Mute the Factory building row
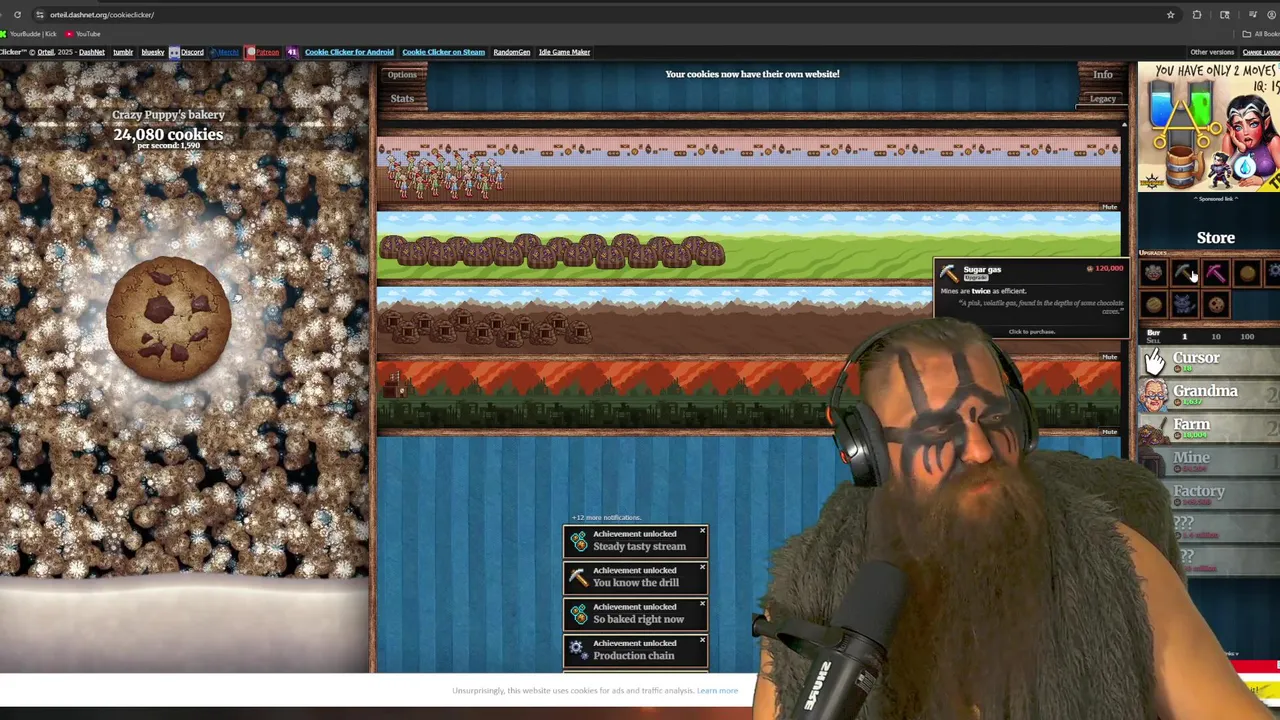Screen dimensions: 1280x720 pyautogui.click(x=1109, y=432)
